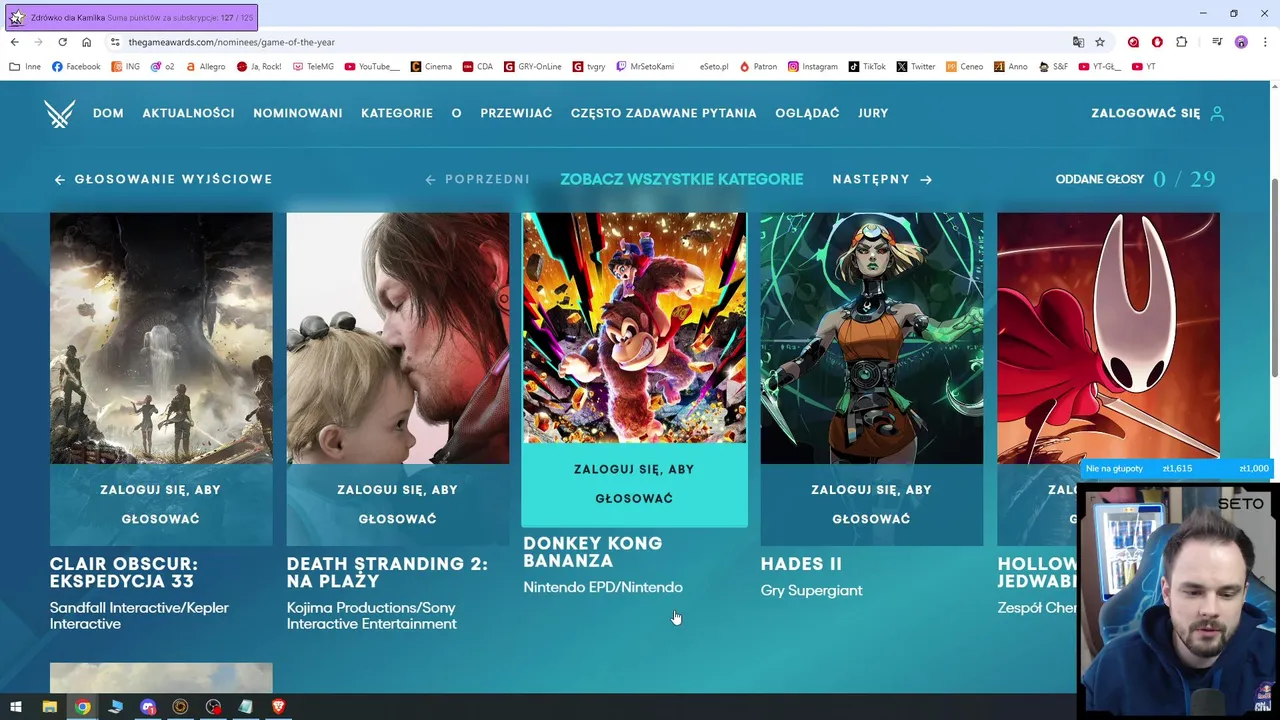Click Gry Supergiant developer text
1280x720 pixels.
tap(811, 591)
